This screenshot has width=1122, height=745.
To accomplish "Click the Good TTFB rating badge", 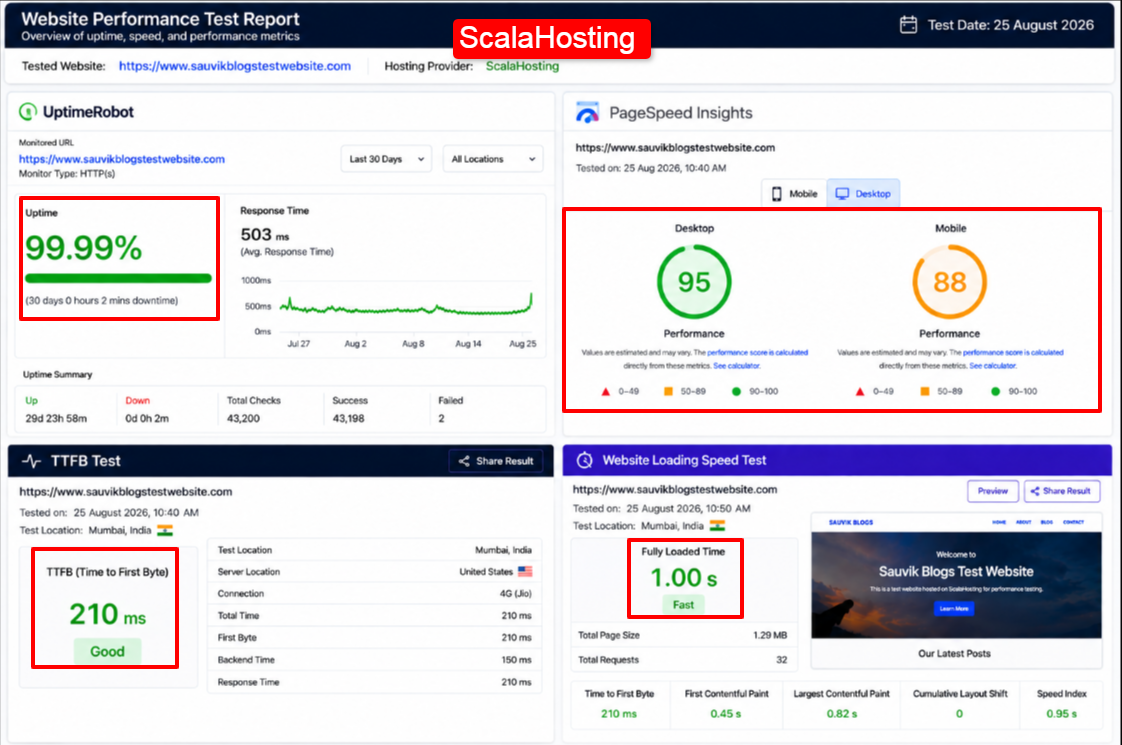I will (x=107, y=651).
